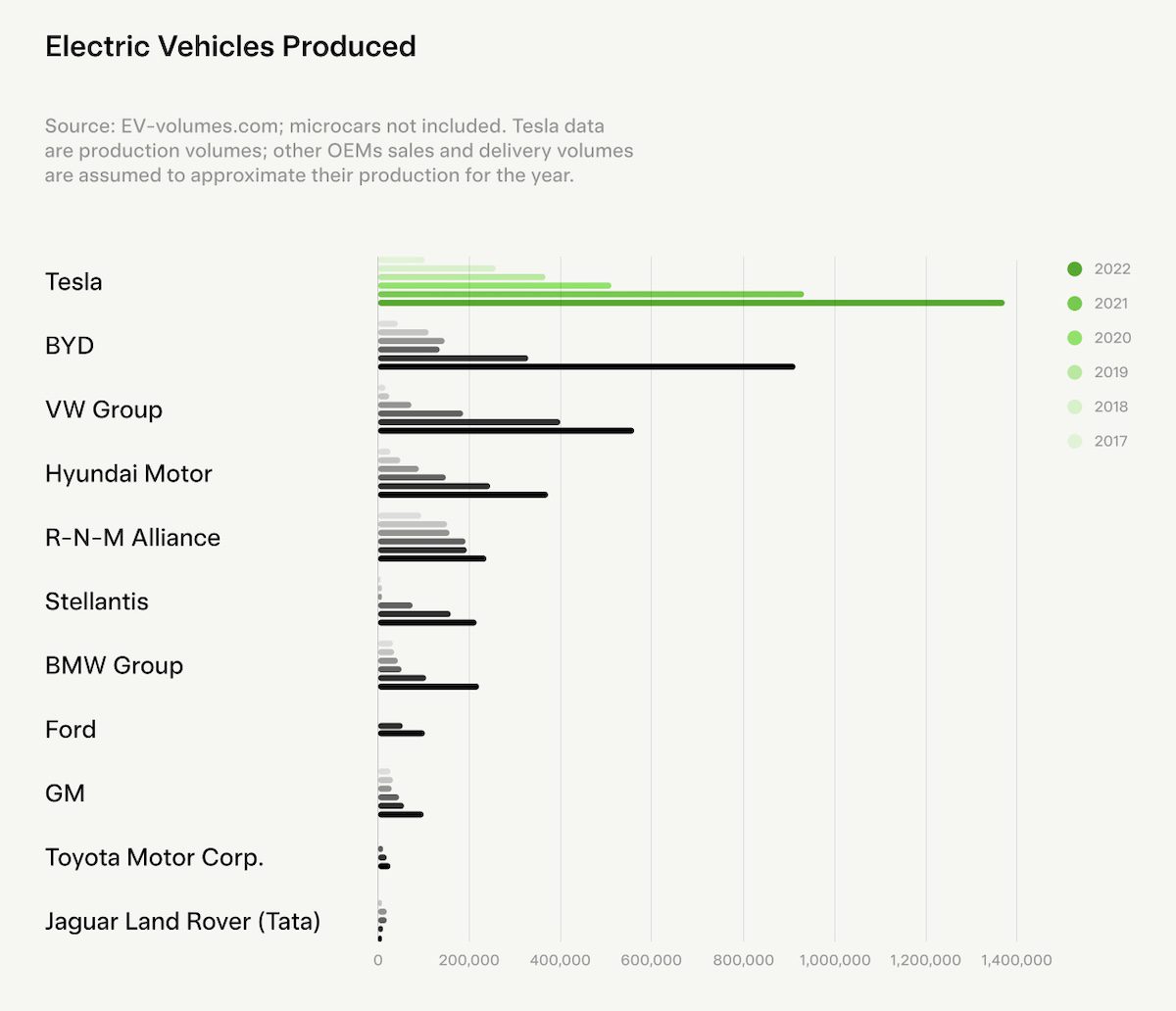Select the 2019 legend color dot
The height and width of the screenshot is (1011, 1176).
tap(1075, 371)
